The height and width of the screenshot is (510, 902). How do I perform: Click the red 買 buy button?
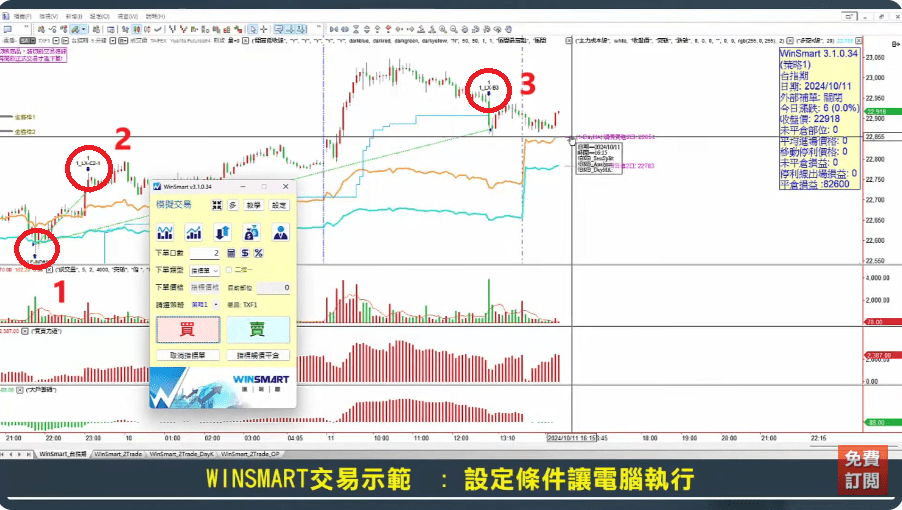pyautogui.click(x=188, y=329)
